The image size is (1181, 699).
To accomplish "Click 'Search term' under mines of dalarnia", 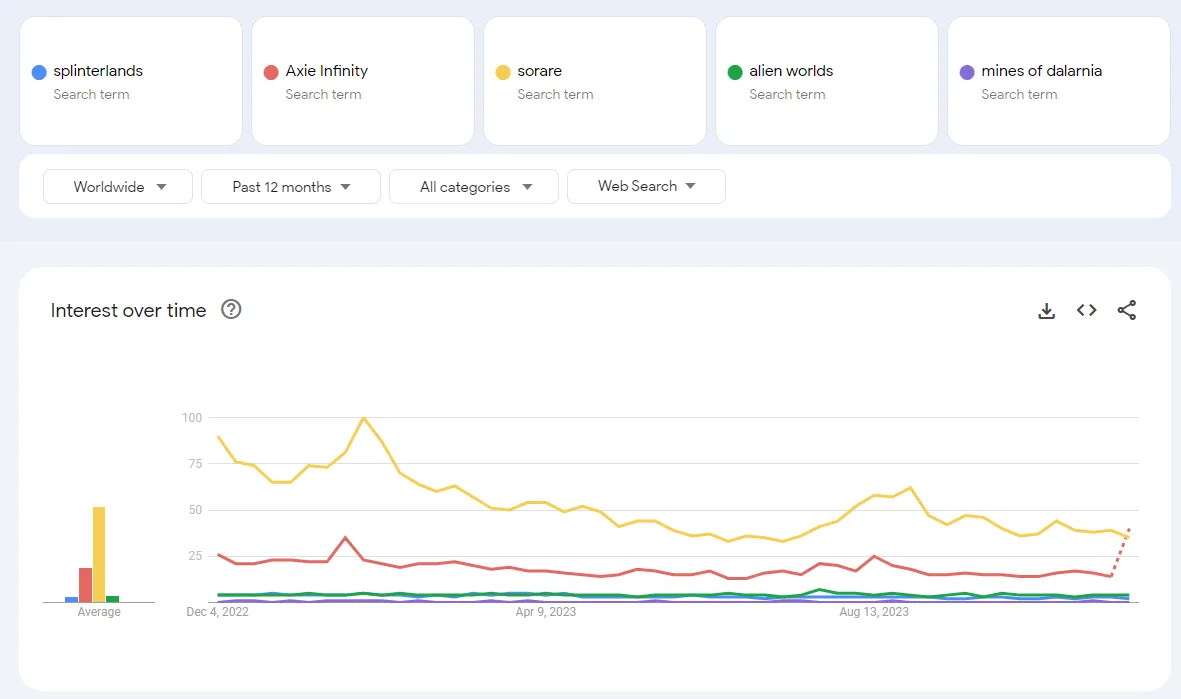I will click(1019, 94).
